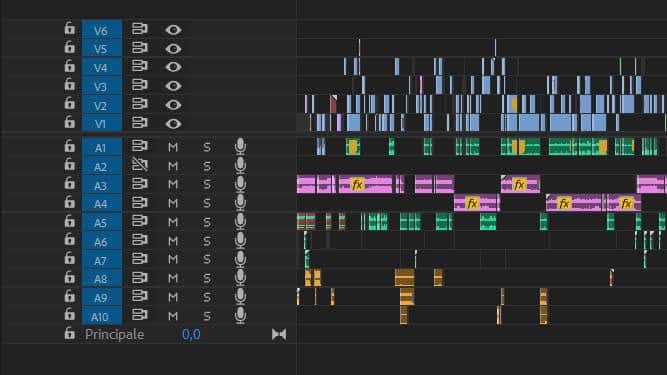Screen dimensions: 667x375
Task: Target audio track A1
Action: pyautogui.click(x=102, y=147)
